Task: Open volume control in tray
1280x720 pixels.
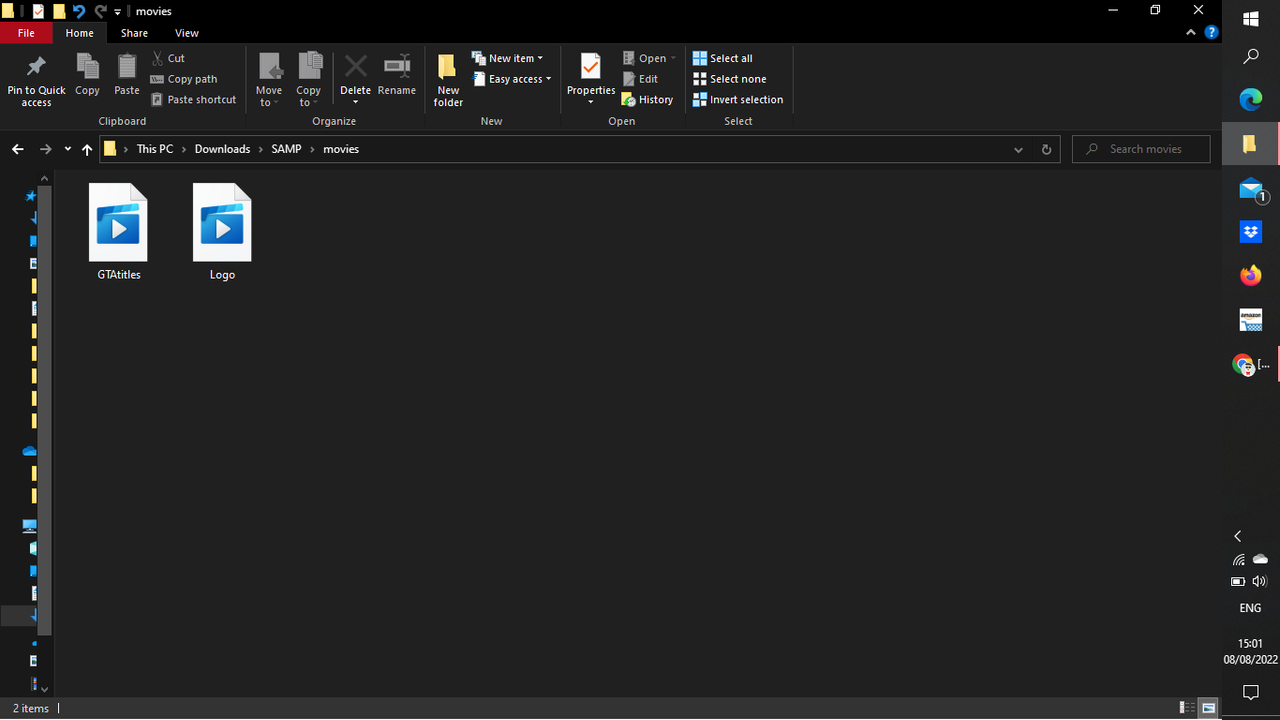Action: (1260, 581)
